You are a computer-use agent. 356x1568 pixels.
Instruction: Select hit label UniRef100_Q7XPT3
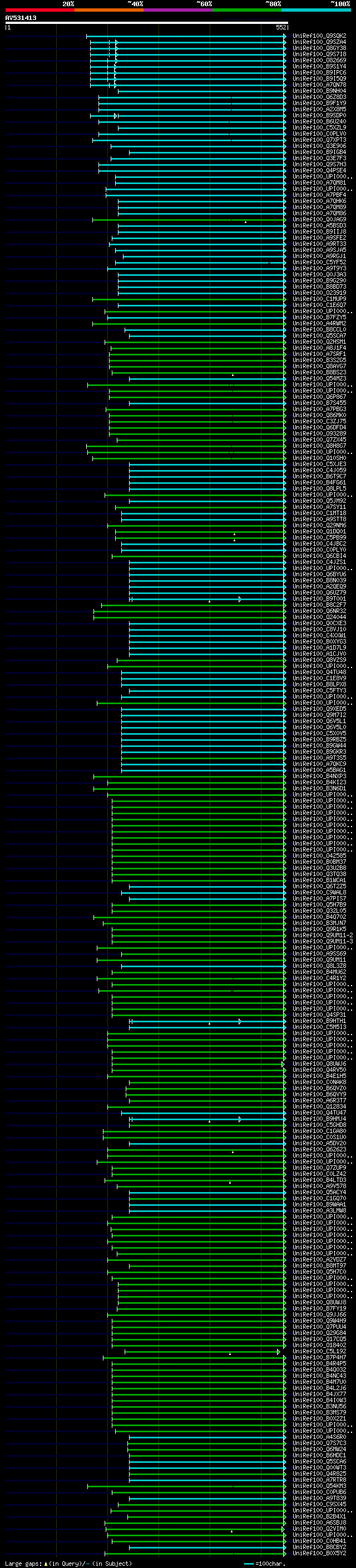[x=319, y=140]
